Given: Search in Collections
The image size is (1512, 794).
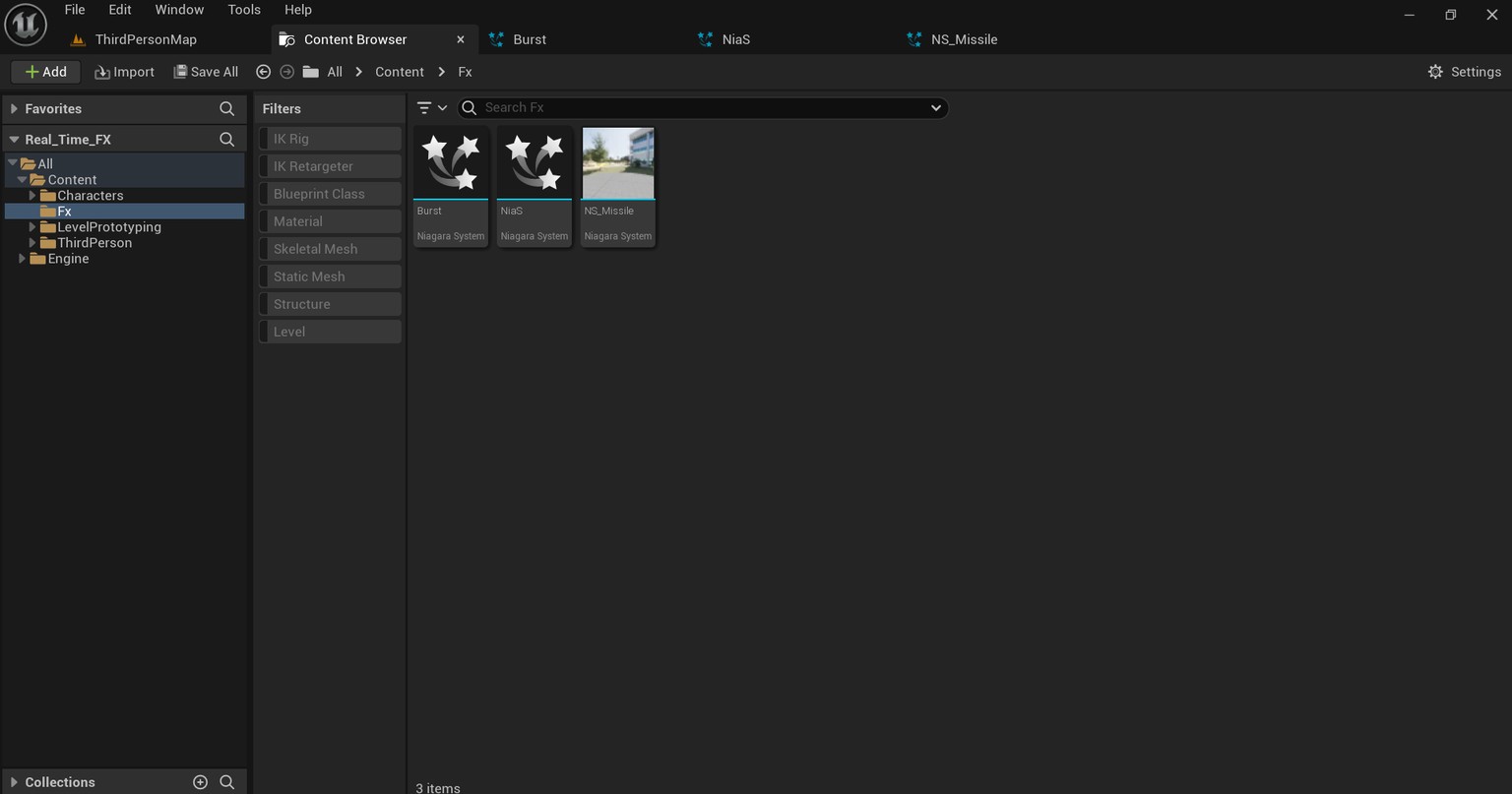Looking at the screenshot, I should 226,782.
